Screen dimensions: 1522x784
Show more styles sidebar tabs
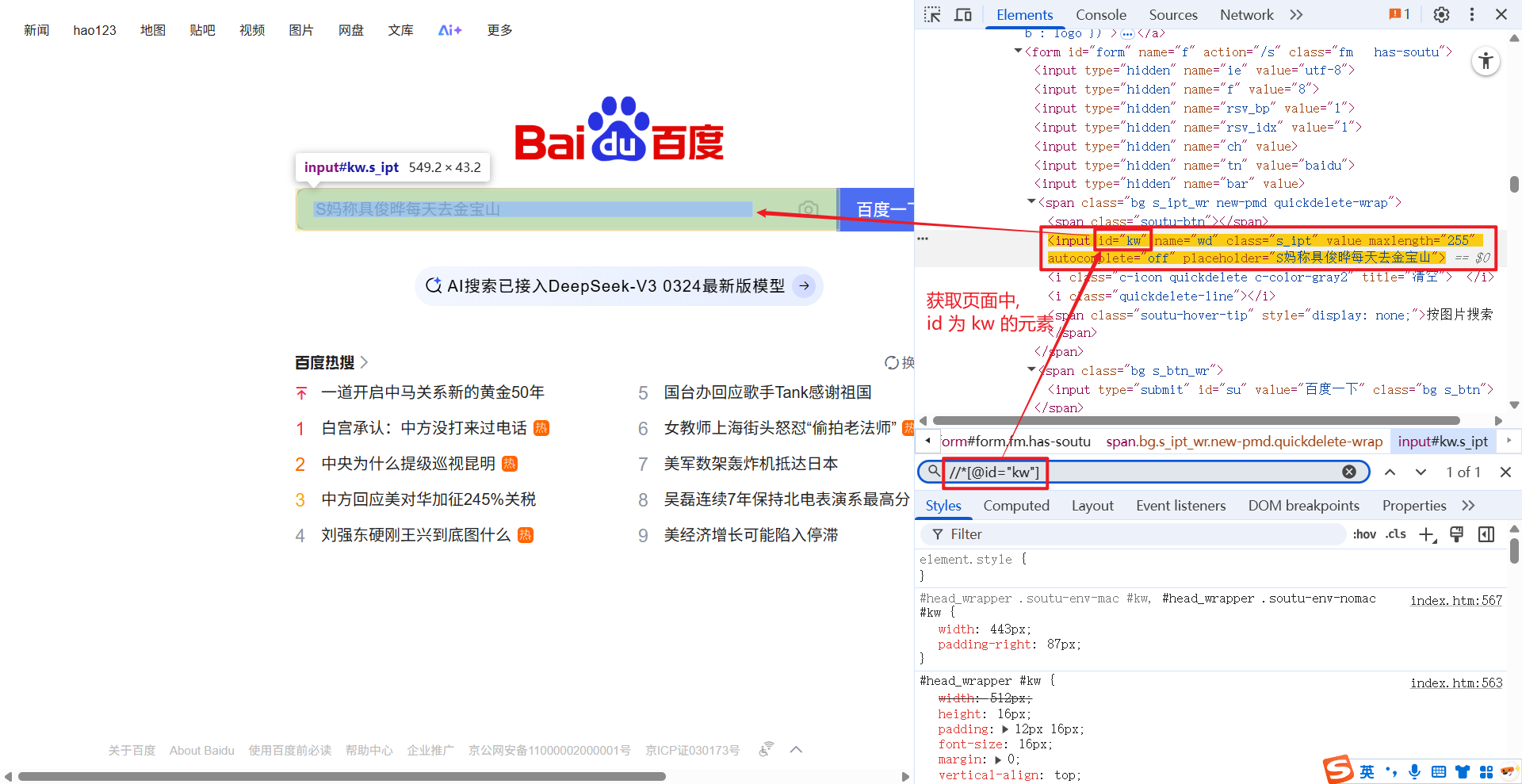(1468, 505)
